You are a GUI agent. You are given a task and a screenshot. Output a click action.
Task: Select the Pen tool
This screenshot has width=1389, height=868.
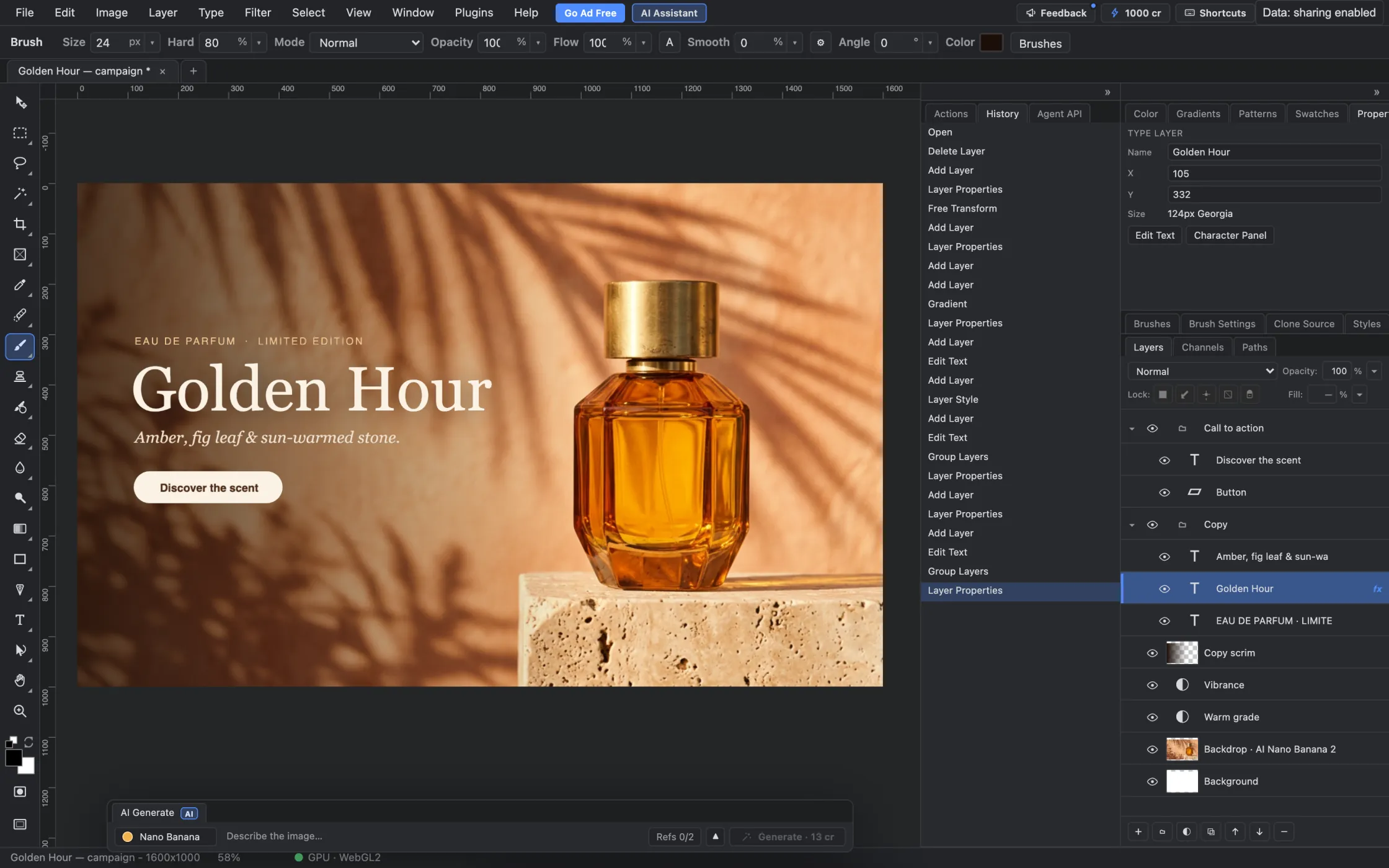pyautogui.click(x=20, y=590)
